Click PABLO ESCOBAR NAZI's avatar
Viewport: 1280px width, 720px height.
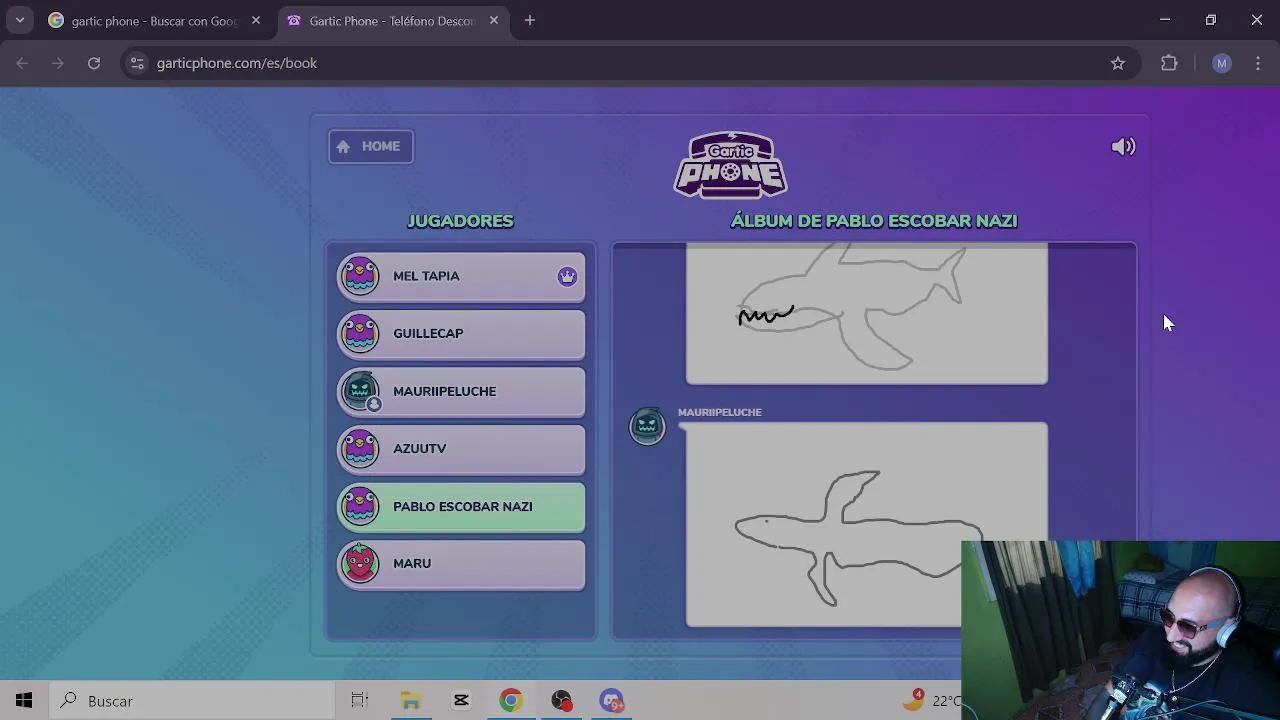[x=360, y=506]
